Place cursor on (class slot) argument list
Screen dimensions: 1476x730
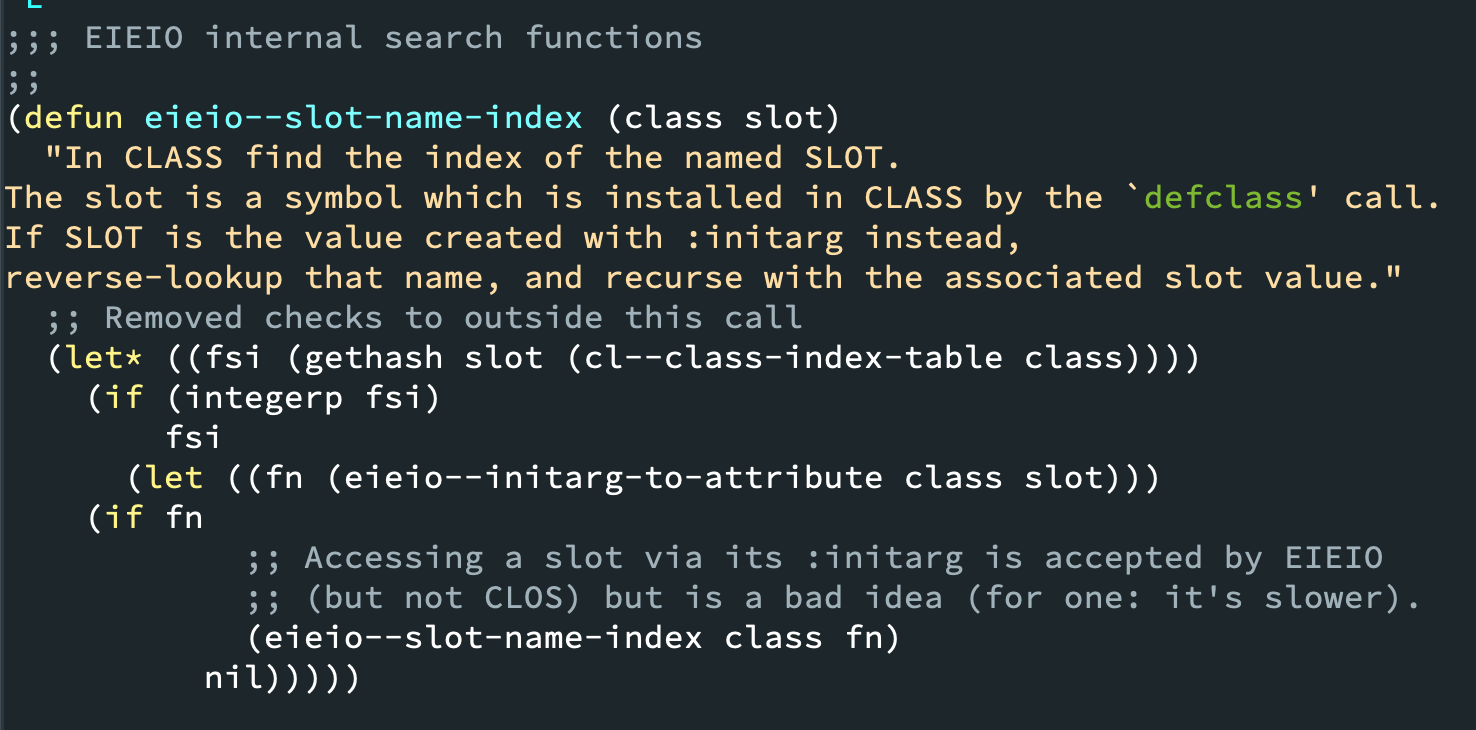tap(724, 118)
